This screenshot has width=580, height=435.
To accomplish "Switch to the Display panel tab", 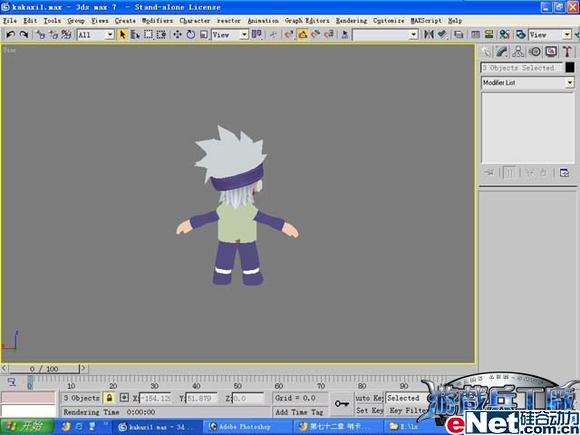I will tap(551, 52).
